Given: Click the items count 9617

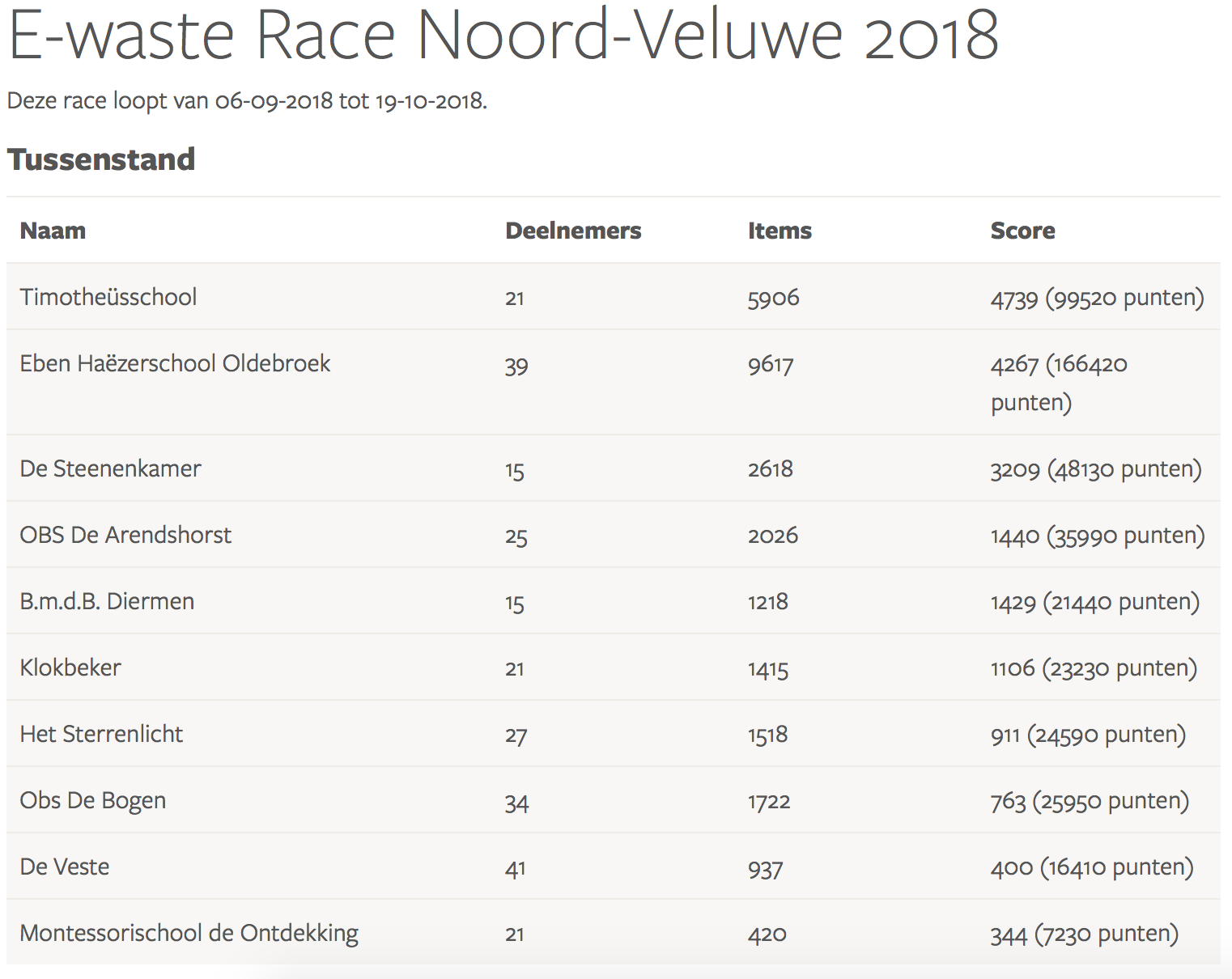Looking at the screenshot, I should point(770,364).
